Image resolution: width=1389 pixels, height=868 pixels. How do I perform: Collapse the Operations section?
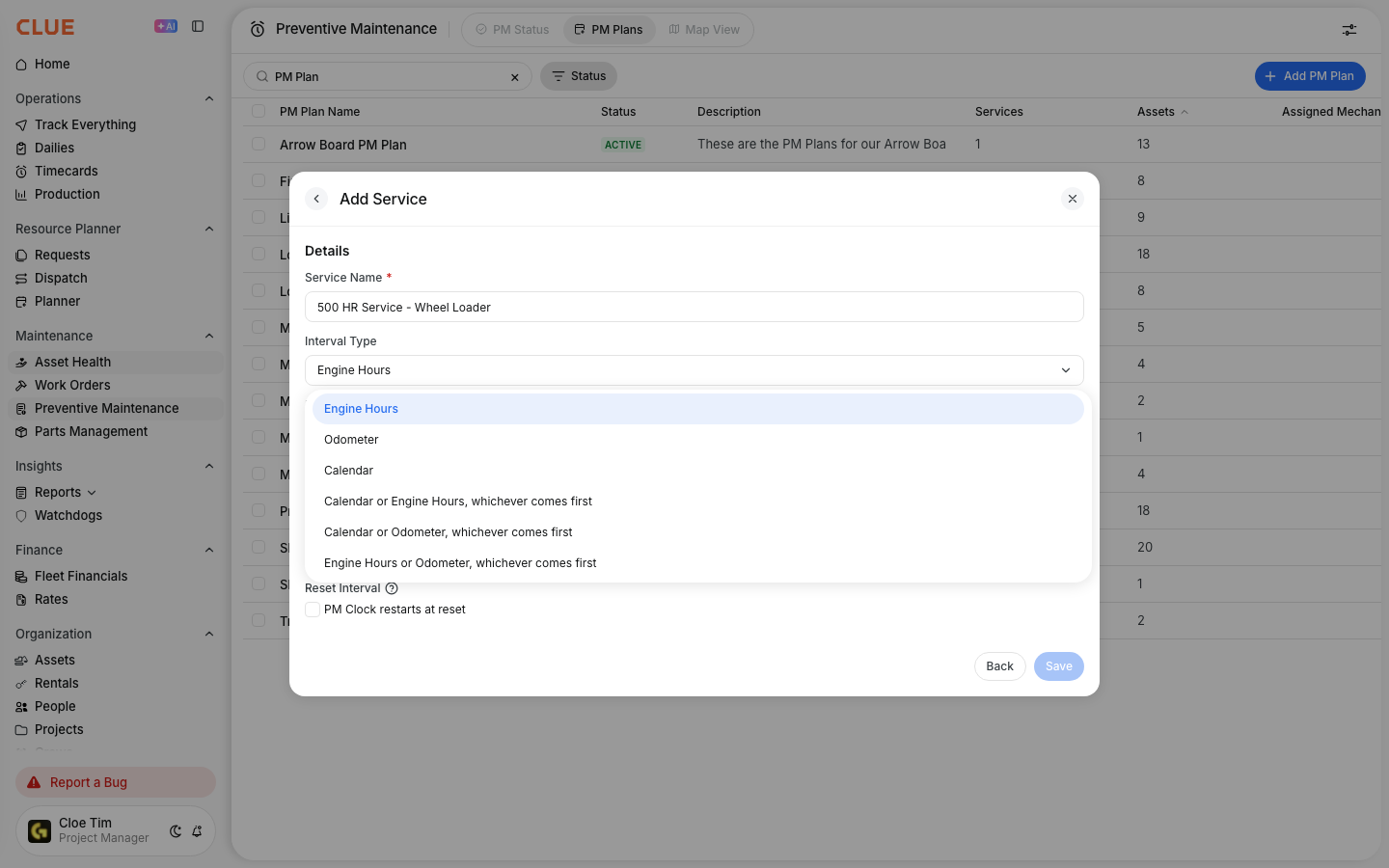(209, 98)
